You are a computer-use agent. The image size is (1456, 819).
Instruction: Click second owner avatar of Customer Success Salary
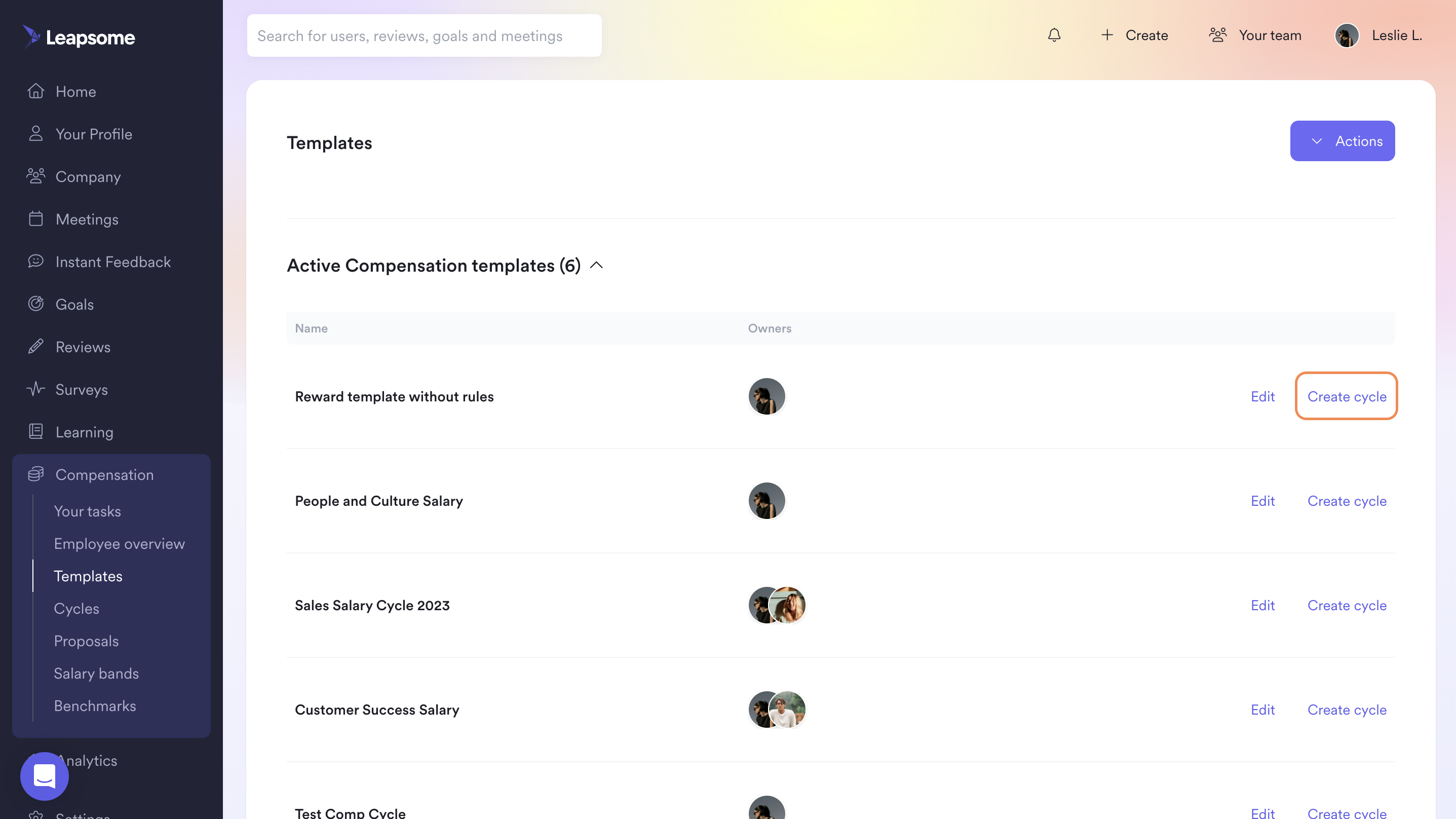click(x=787, y=709)
